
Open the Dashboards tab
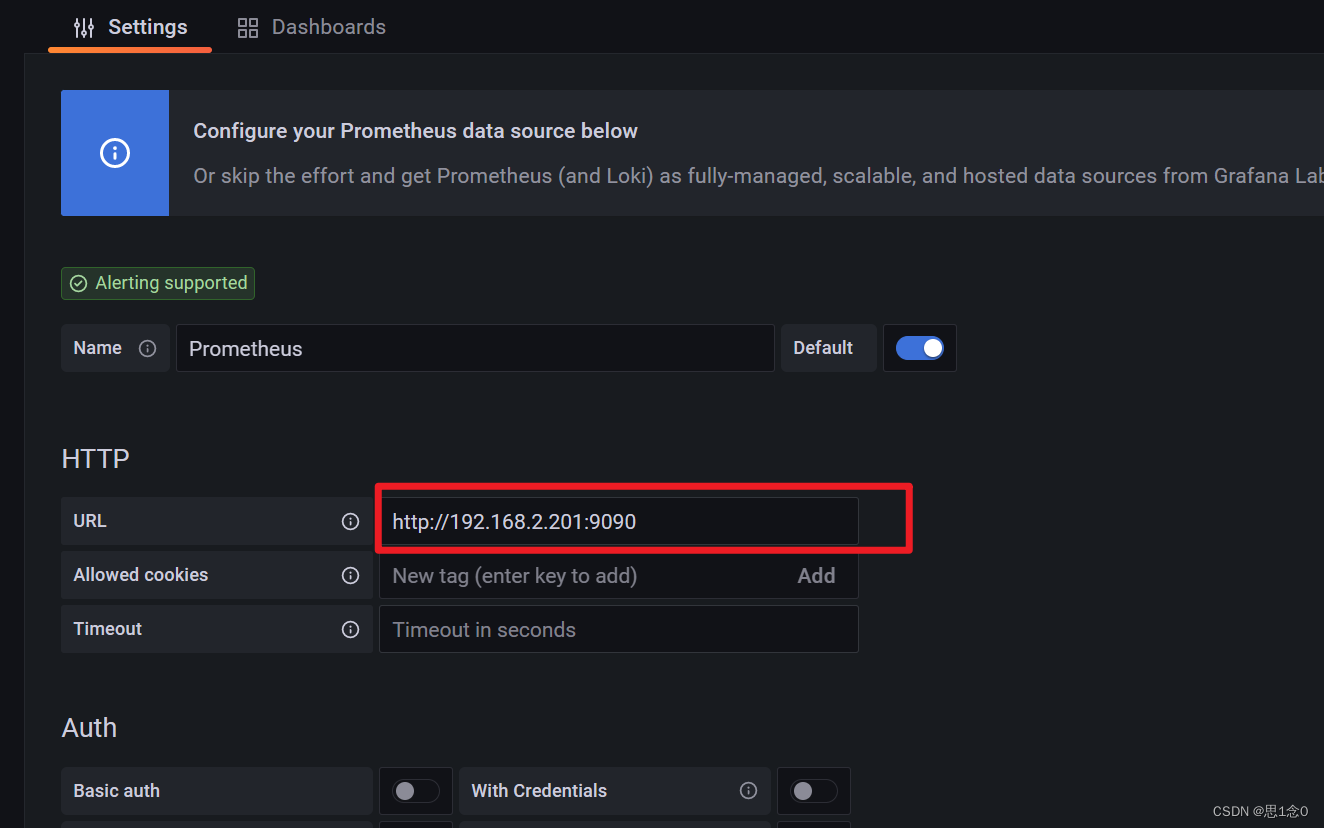coord(311,27)
